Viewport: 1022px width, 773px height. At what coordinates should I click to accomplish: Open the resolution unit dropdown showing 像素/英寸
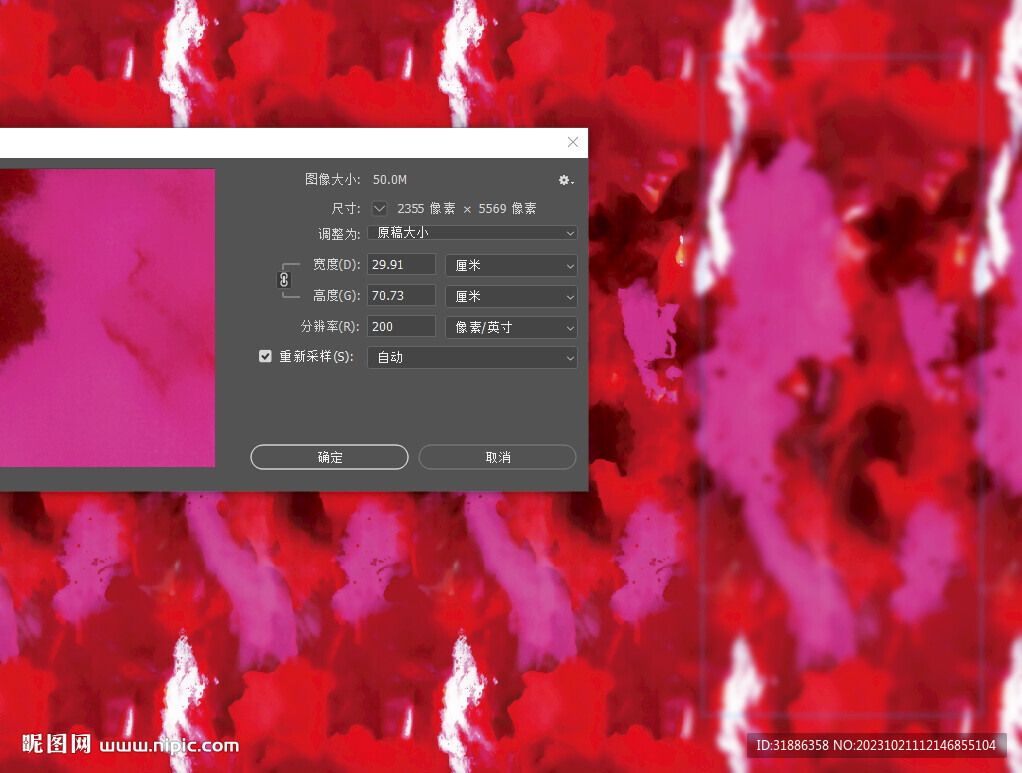pos(510,327)
